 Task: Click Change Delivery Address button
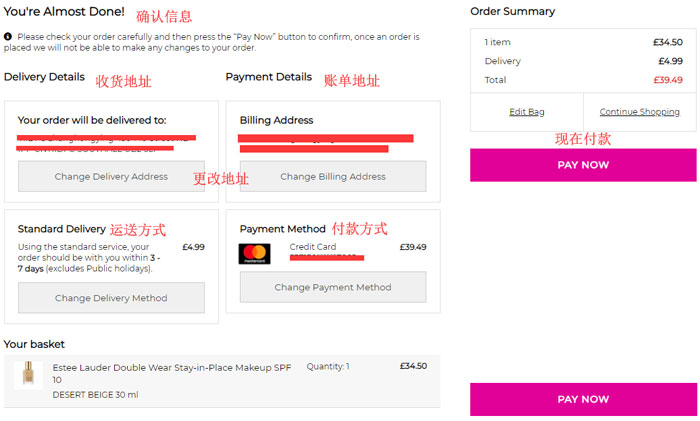111,176
